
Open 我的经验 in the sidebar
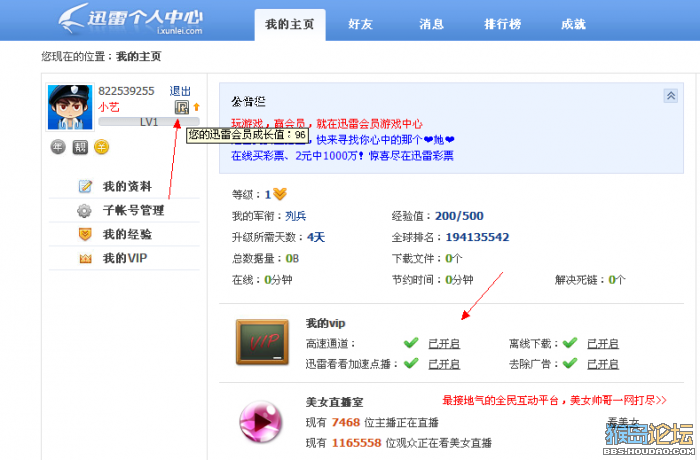click(127, 234)
